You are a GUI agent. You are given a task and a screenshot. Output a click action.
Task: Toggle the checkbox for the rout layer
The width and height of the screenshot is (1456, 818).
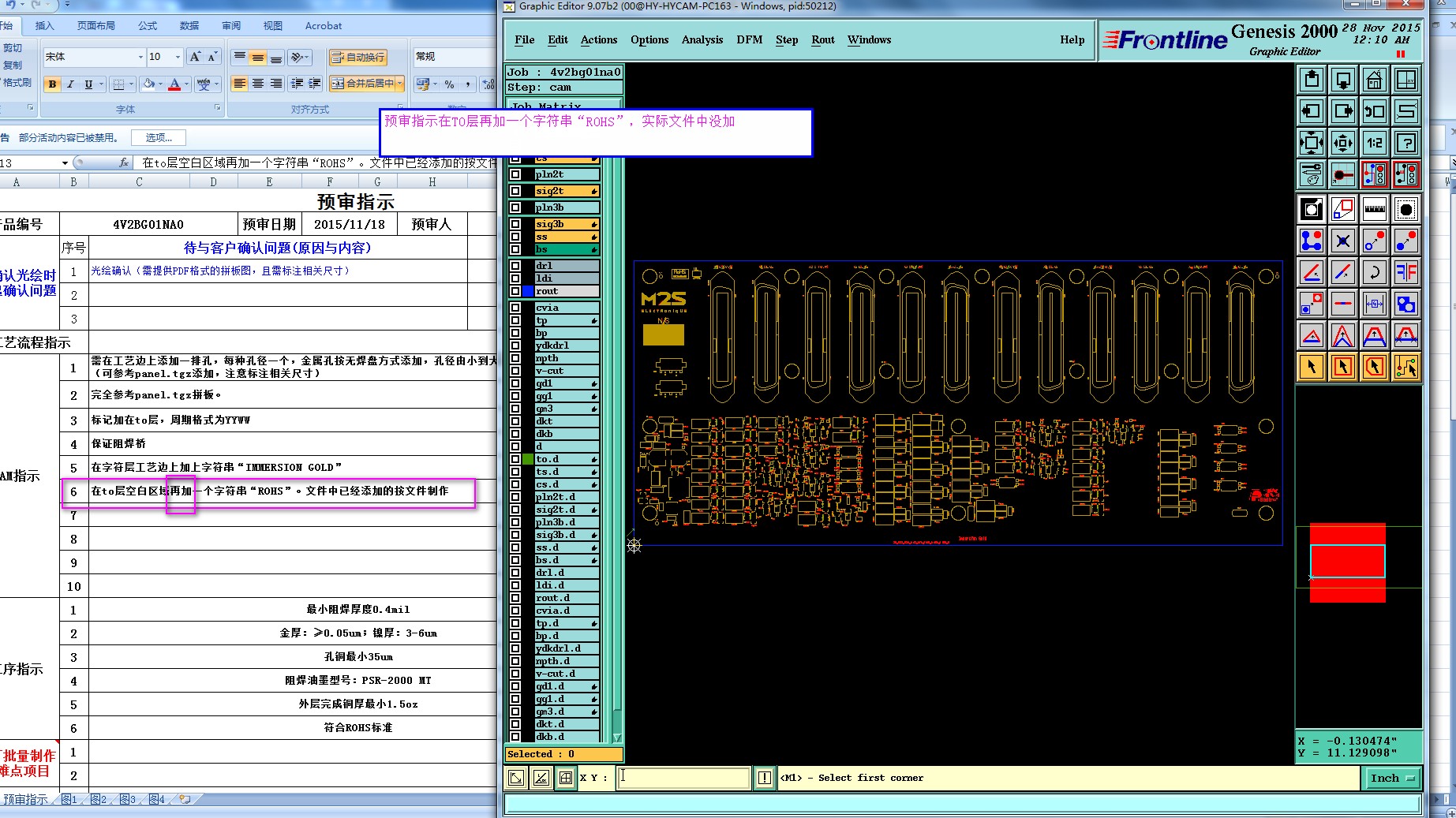(x=515, y=291)
